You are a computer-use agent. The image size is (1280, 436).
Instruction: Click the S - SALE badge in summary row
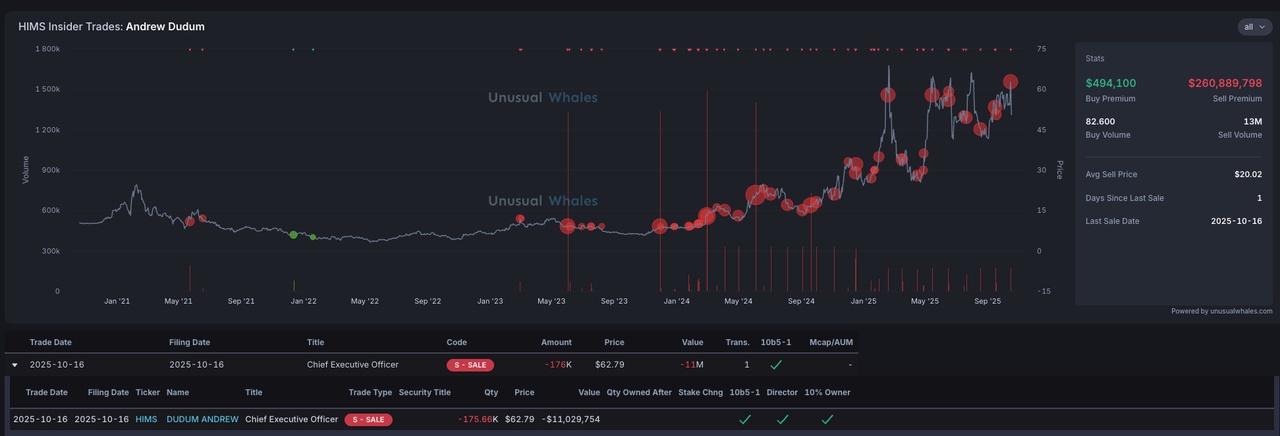(x=470, y=365)
